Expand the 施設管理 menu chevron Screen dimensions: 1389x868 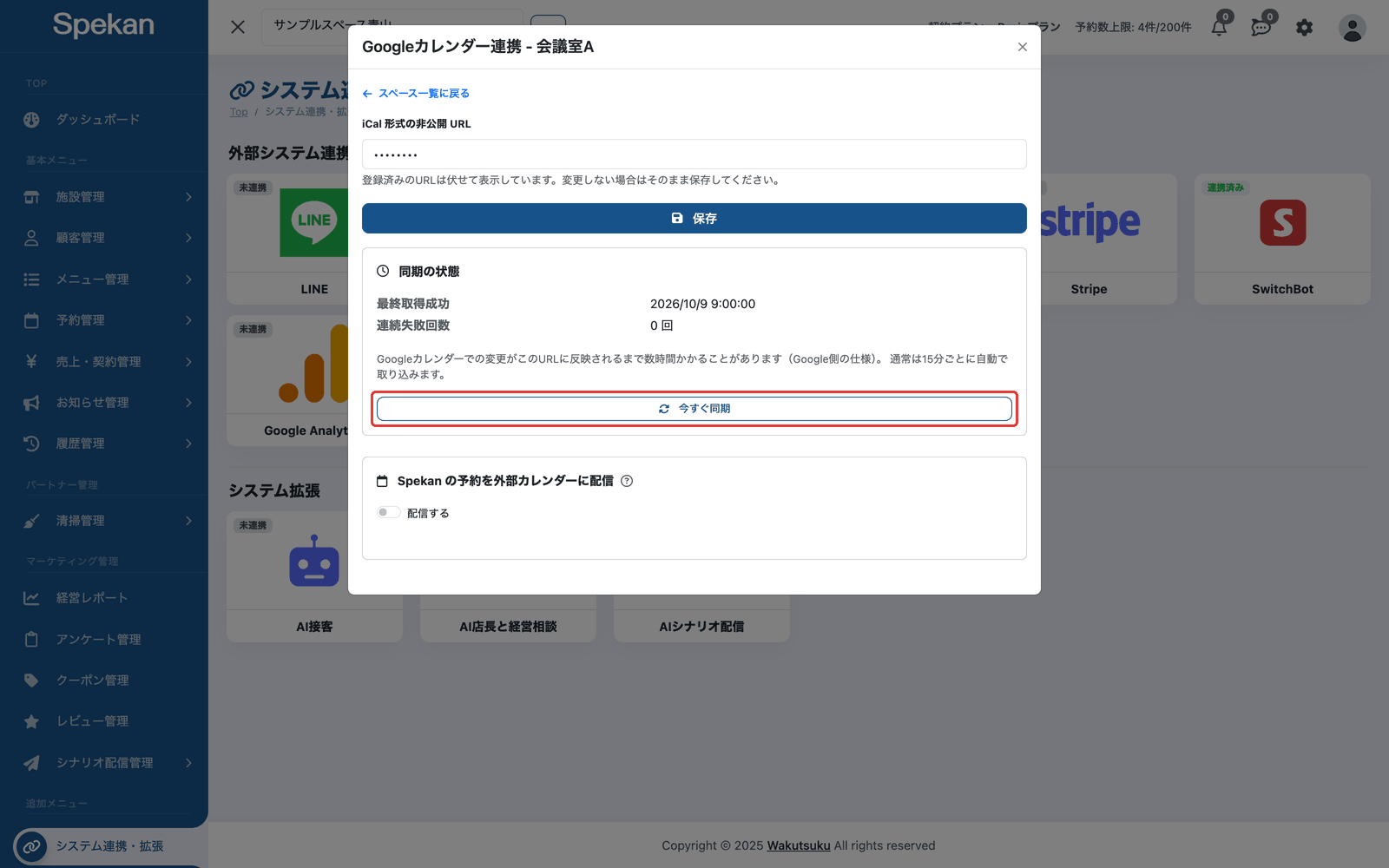pyautogui.click(x=188, y=197)
